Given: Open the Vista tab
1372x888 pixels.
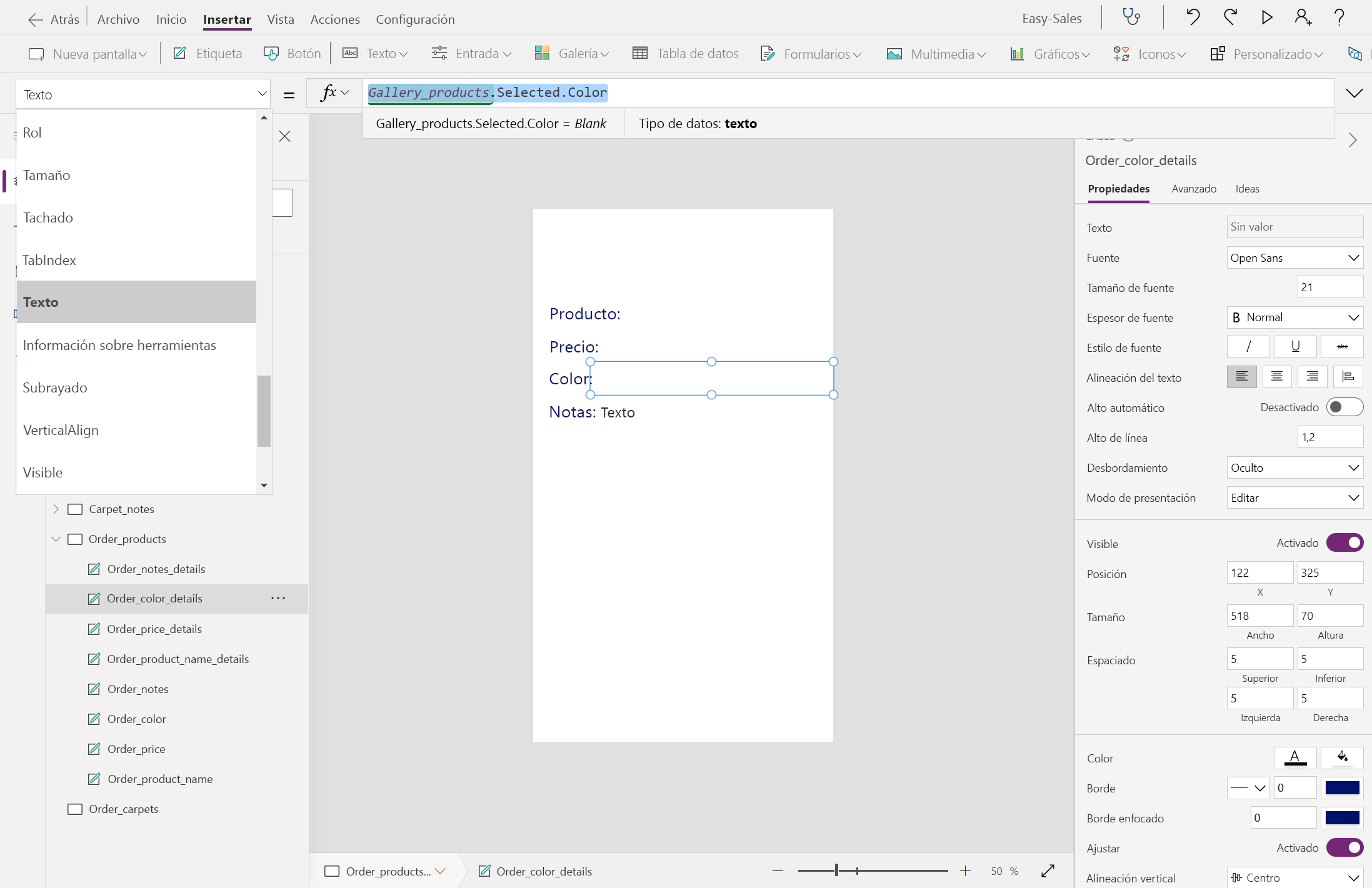Looking at the screenshot, I should pyautogui.click(x=281, y=19).
